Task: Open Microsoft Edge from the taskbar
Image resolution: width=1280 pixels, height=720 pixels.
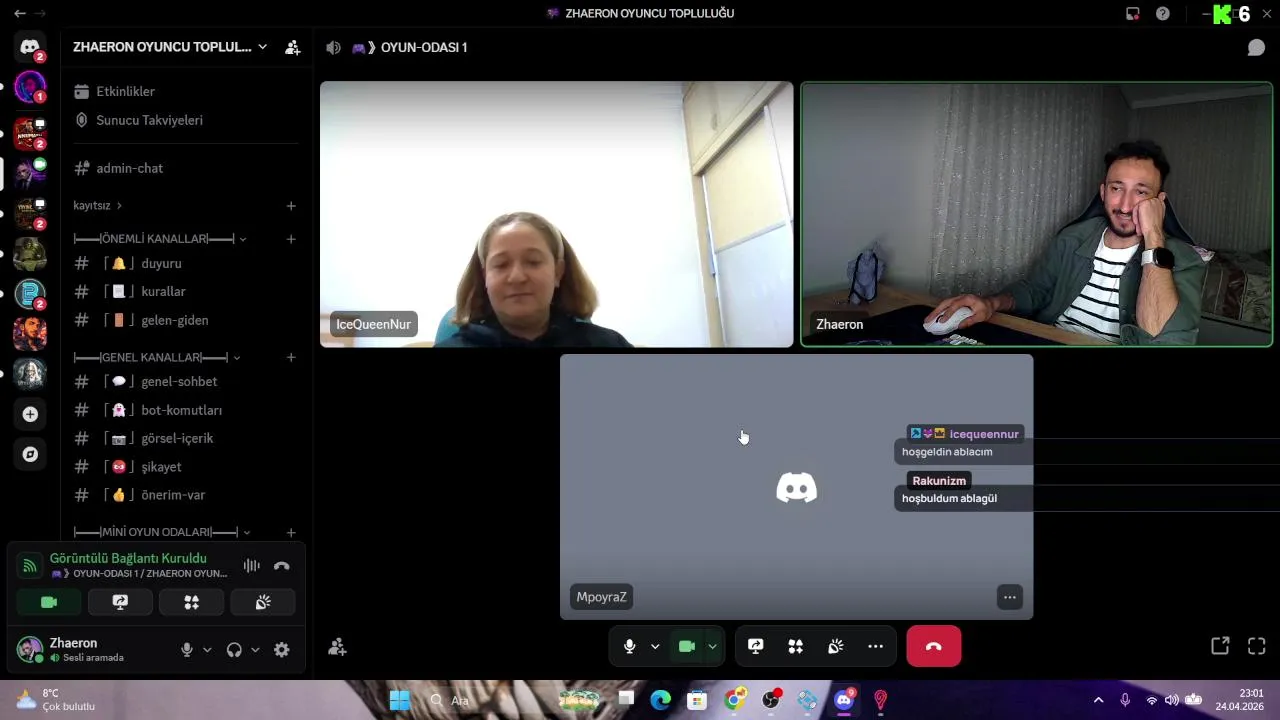Action: [660, 700]
